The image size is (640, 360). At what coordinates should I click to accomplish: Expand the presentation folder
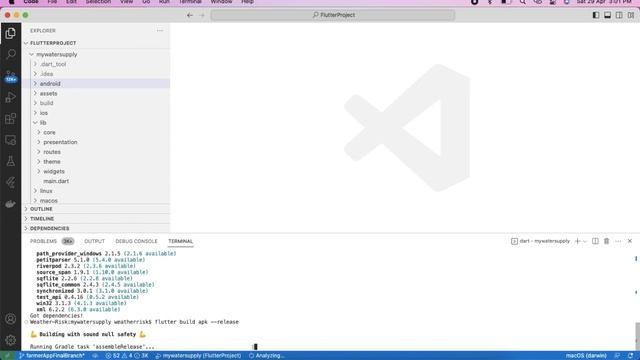click(96, 142)
